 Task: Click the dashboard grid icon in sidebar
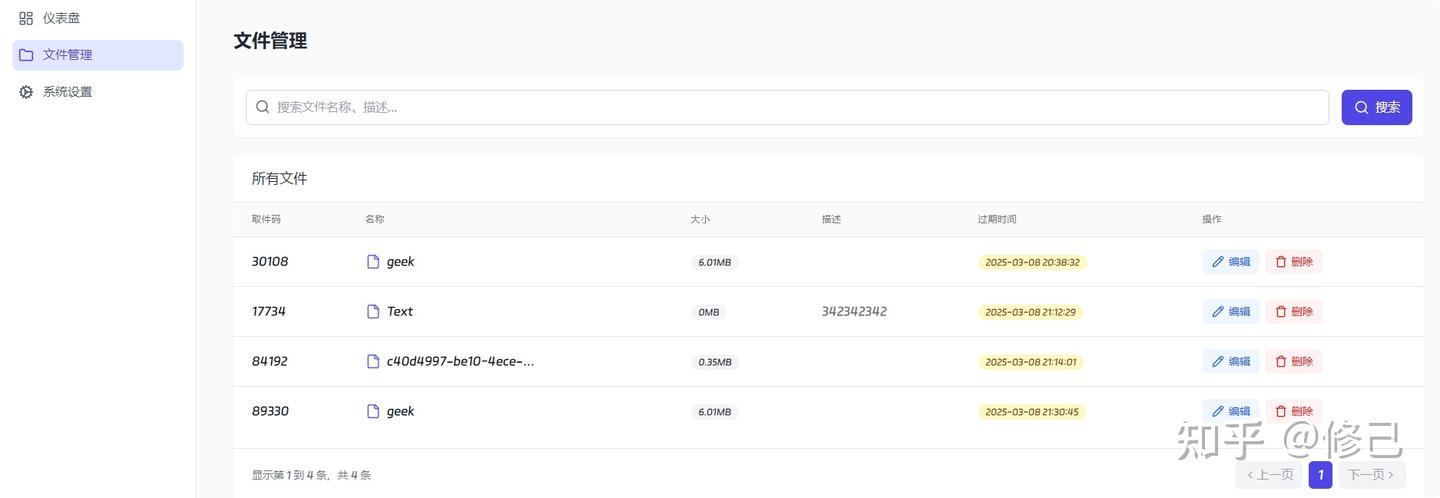26,18
